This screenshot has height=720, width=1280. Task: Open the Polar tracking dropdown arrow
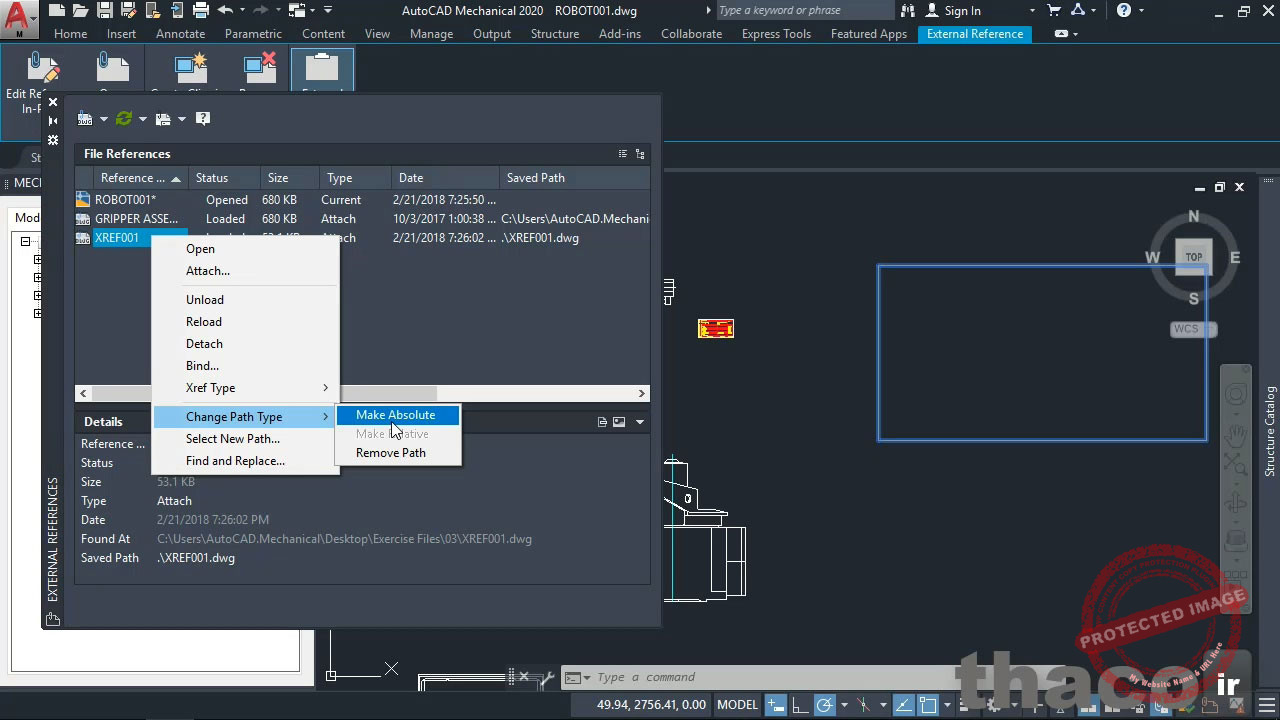843,706
